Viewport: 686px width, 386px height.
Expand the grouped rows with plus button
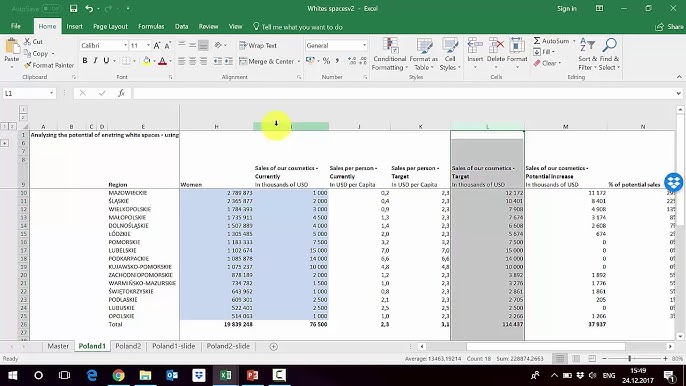(x=5, y=143)
